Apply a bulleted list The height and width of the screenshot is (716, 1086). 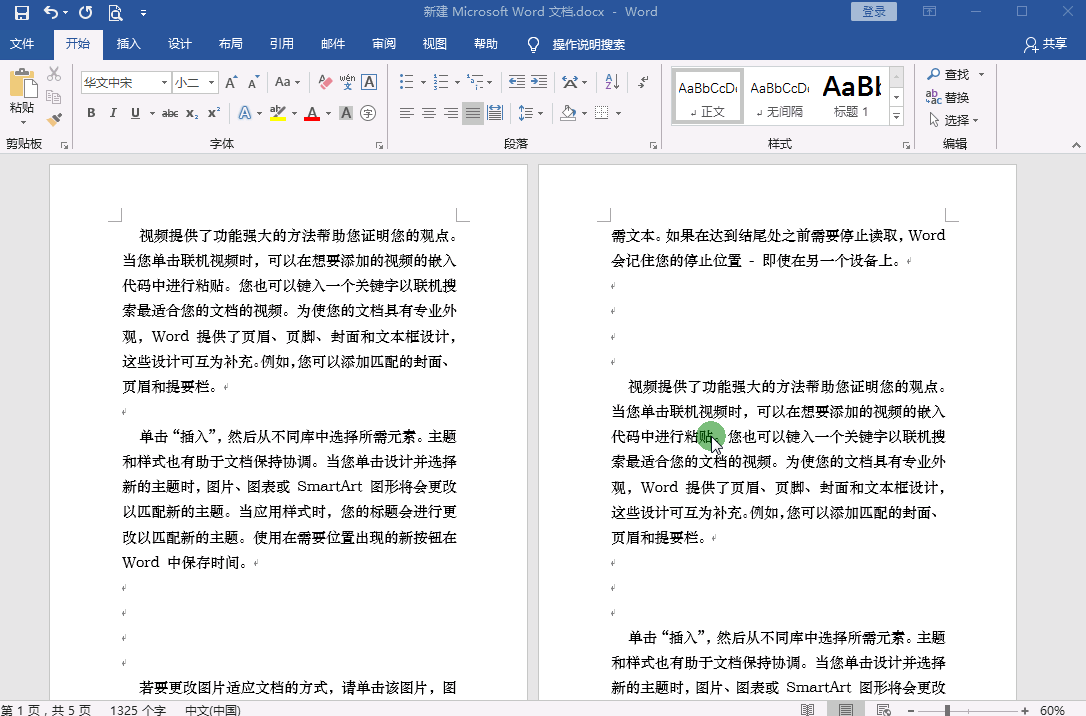pos(407,82)
